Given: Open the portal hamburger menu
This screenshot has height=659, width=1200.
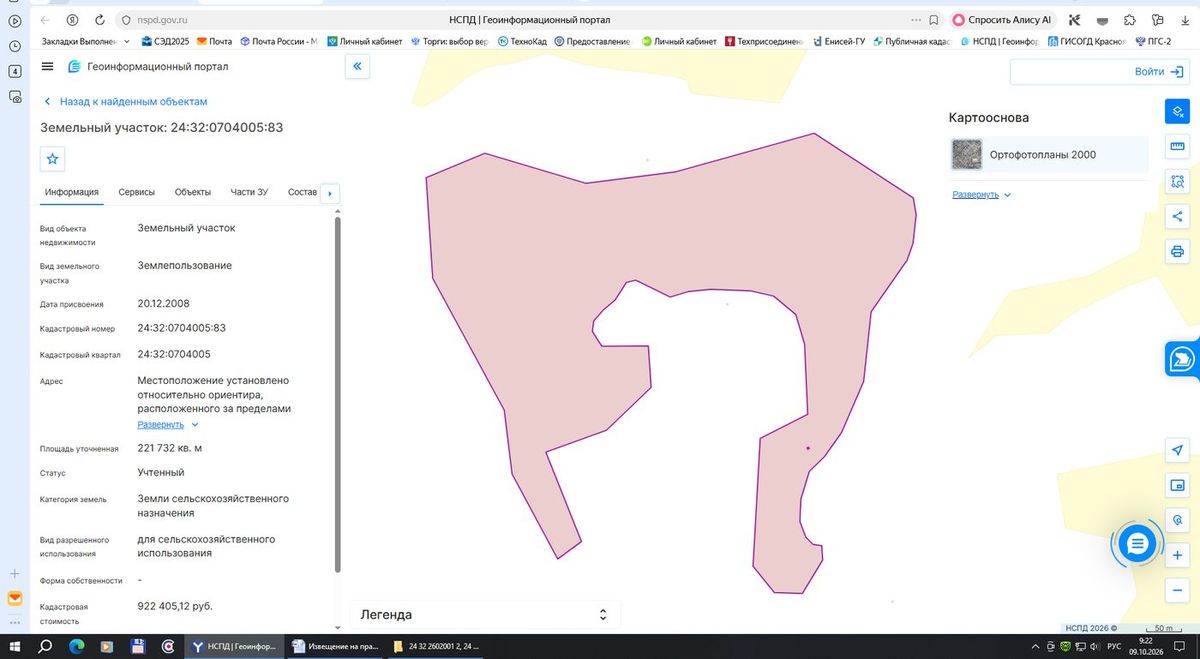Looking at the screenshot, I should 47,66.
